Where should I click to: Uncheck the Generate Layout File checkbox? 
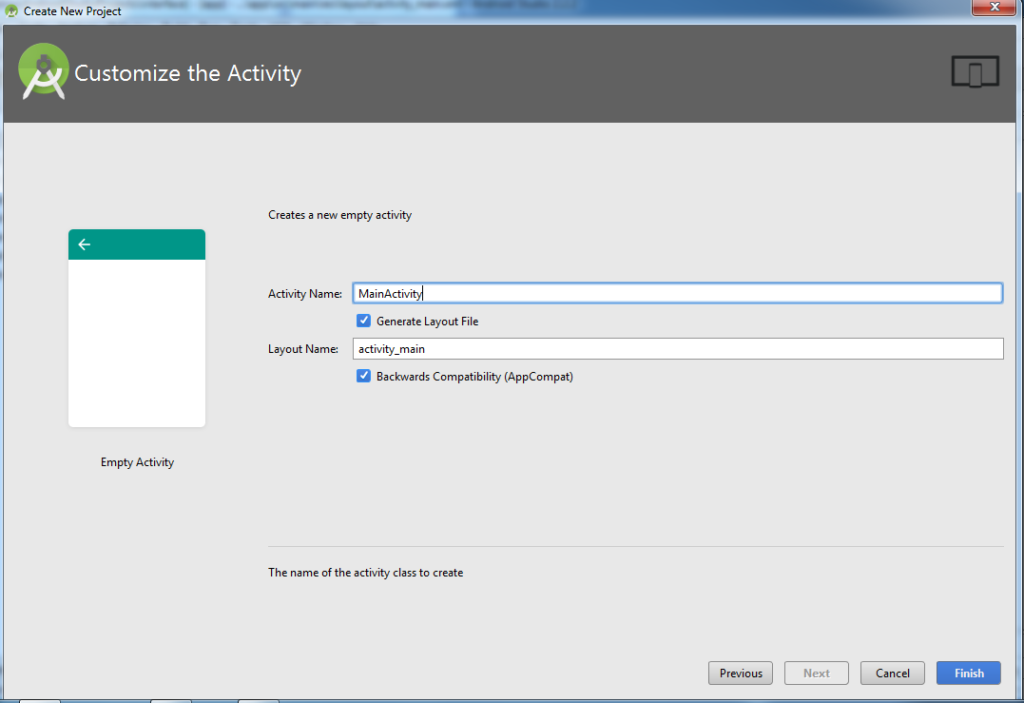click(364, 321)
